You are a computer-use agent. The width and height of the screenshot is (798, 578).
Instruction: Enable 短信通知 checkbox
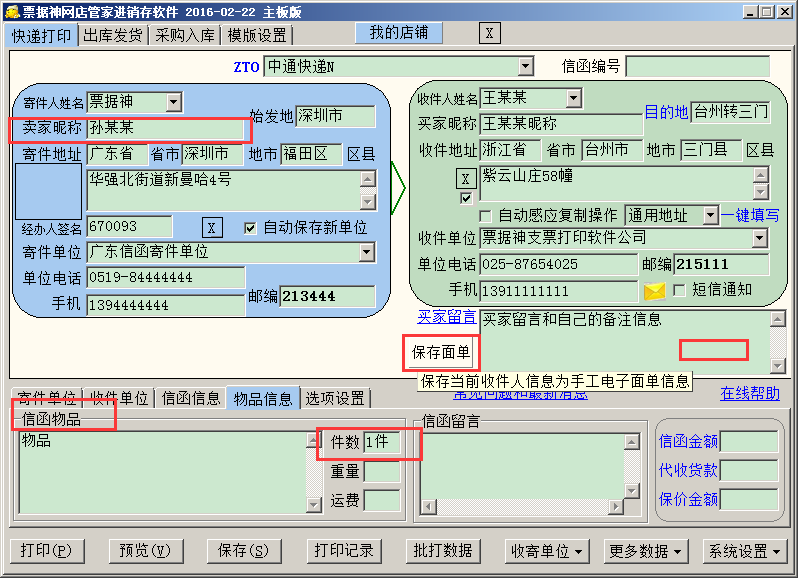679,290
